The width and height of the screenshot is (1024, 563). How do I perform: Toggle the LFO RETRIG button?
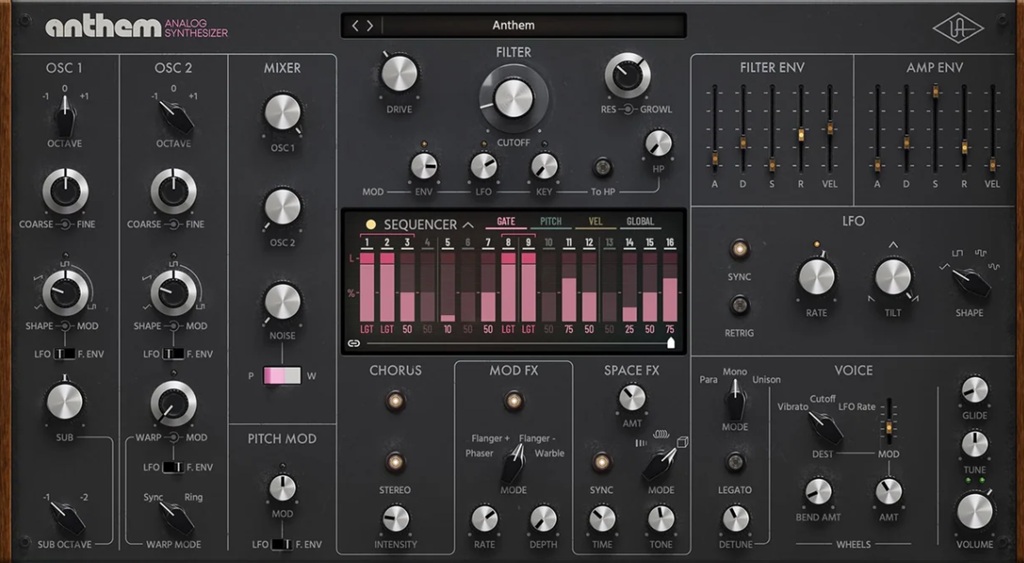click(739, 304)
